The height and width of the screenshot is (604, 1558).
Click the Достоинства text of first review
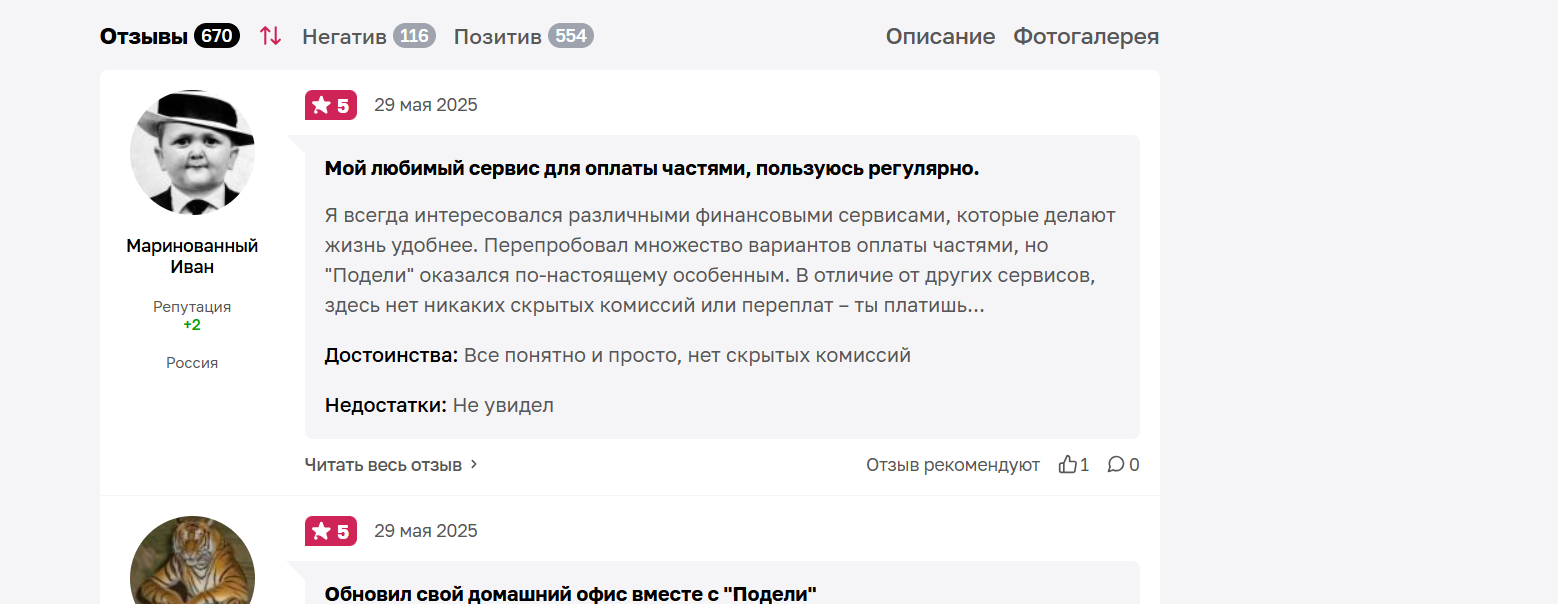coord(618,355)
